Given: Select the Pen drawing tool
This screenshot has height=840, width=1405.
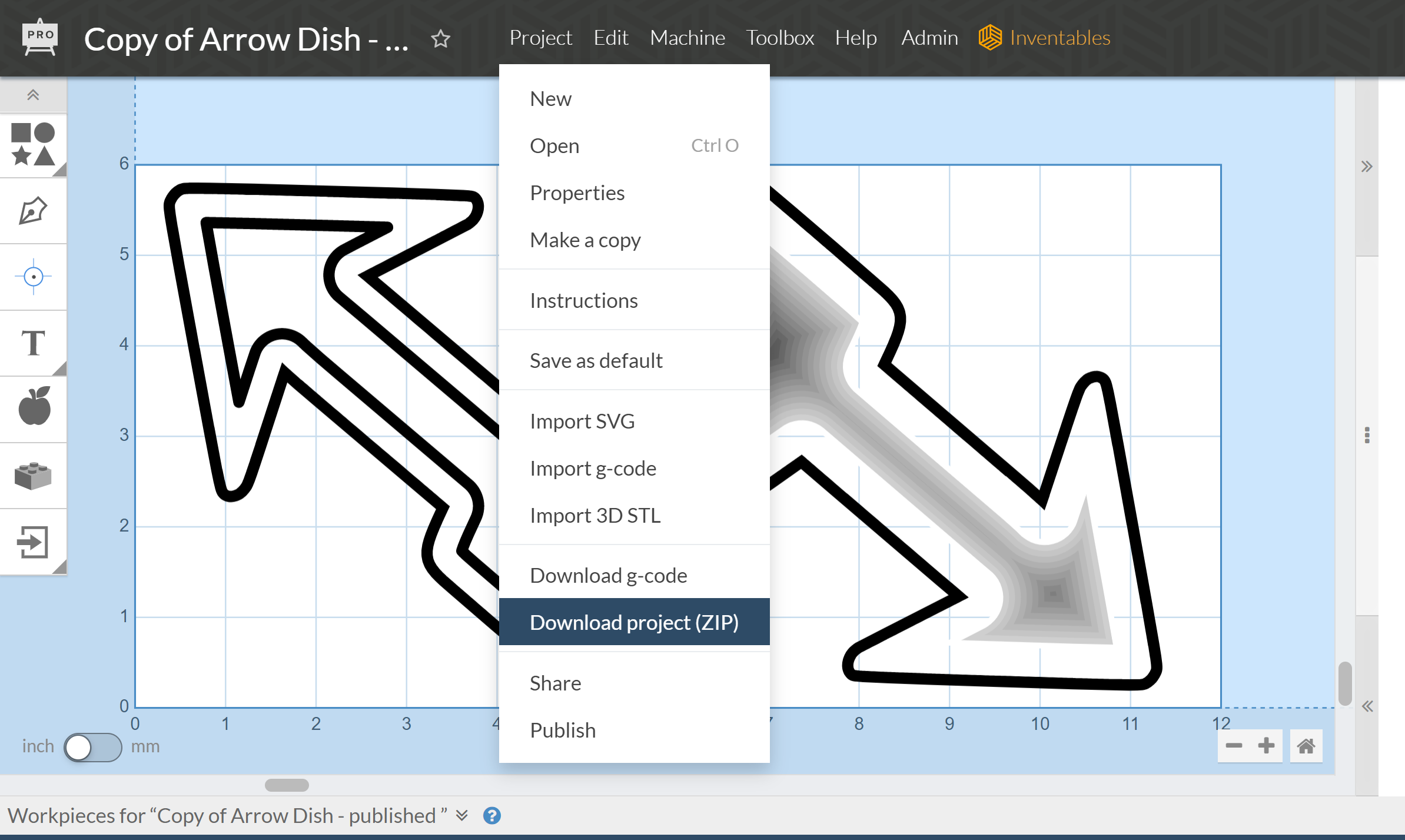Looking at the screenshot, I should click(x=33, y=211).
